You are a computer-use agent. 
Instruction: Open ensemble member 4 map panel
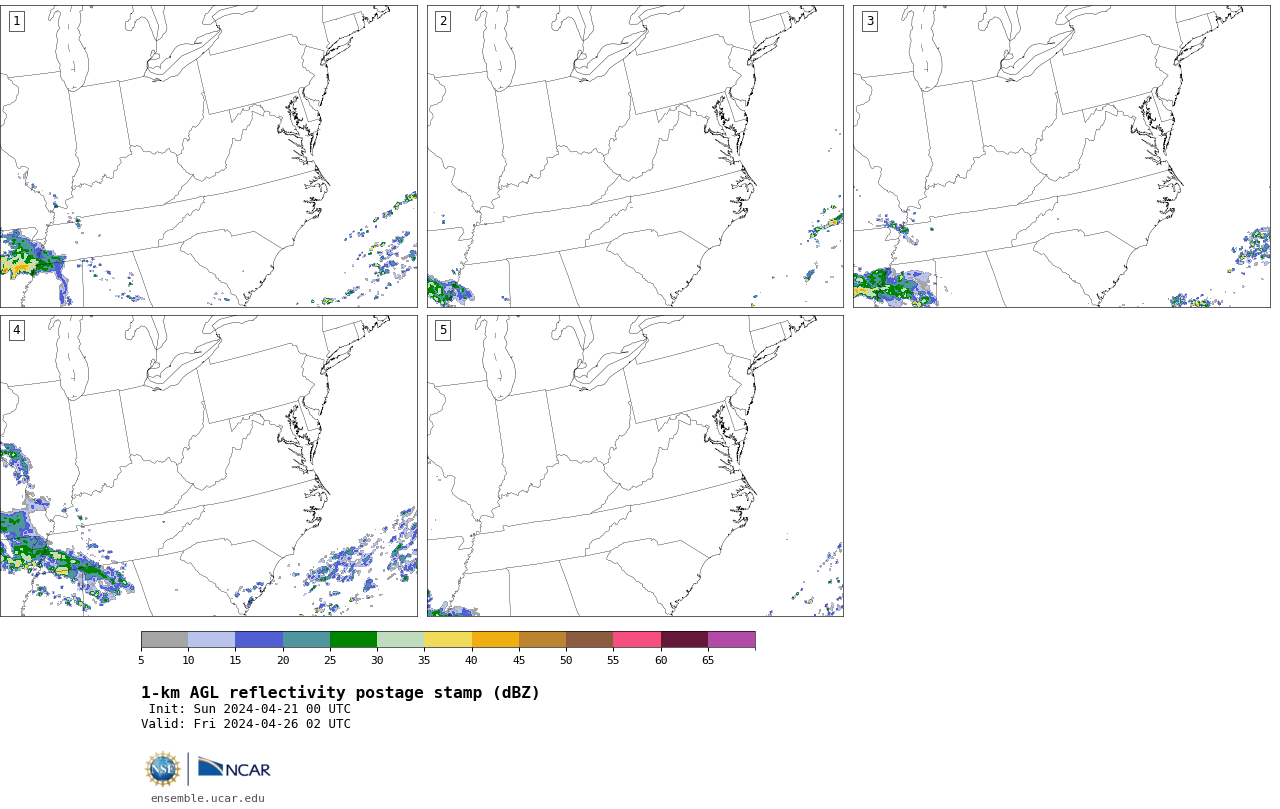[208, 466]
